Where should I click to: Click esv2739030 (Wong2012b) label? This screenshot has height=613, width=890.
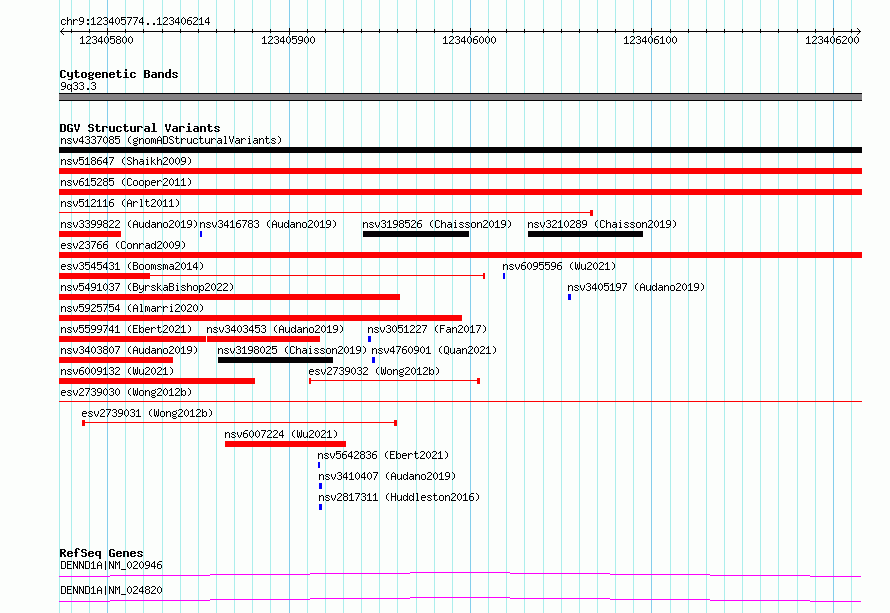pos(126,392)
